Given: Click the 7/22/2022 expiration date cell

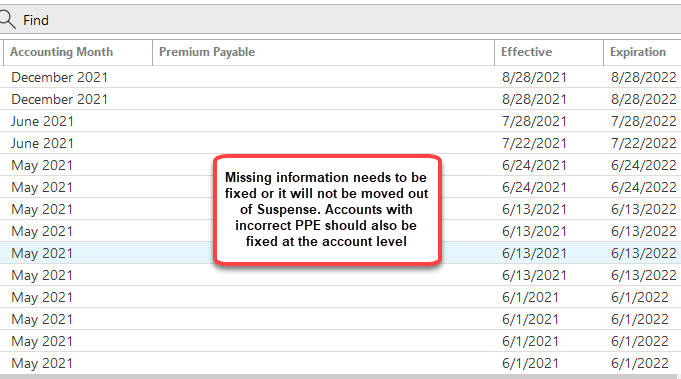Looking at the screenshot, I should [x=644, y=143].
